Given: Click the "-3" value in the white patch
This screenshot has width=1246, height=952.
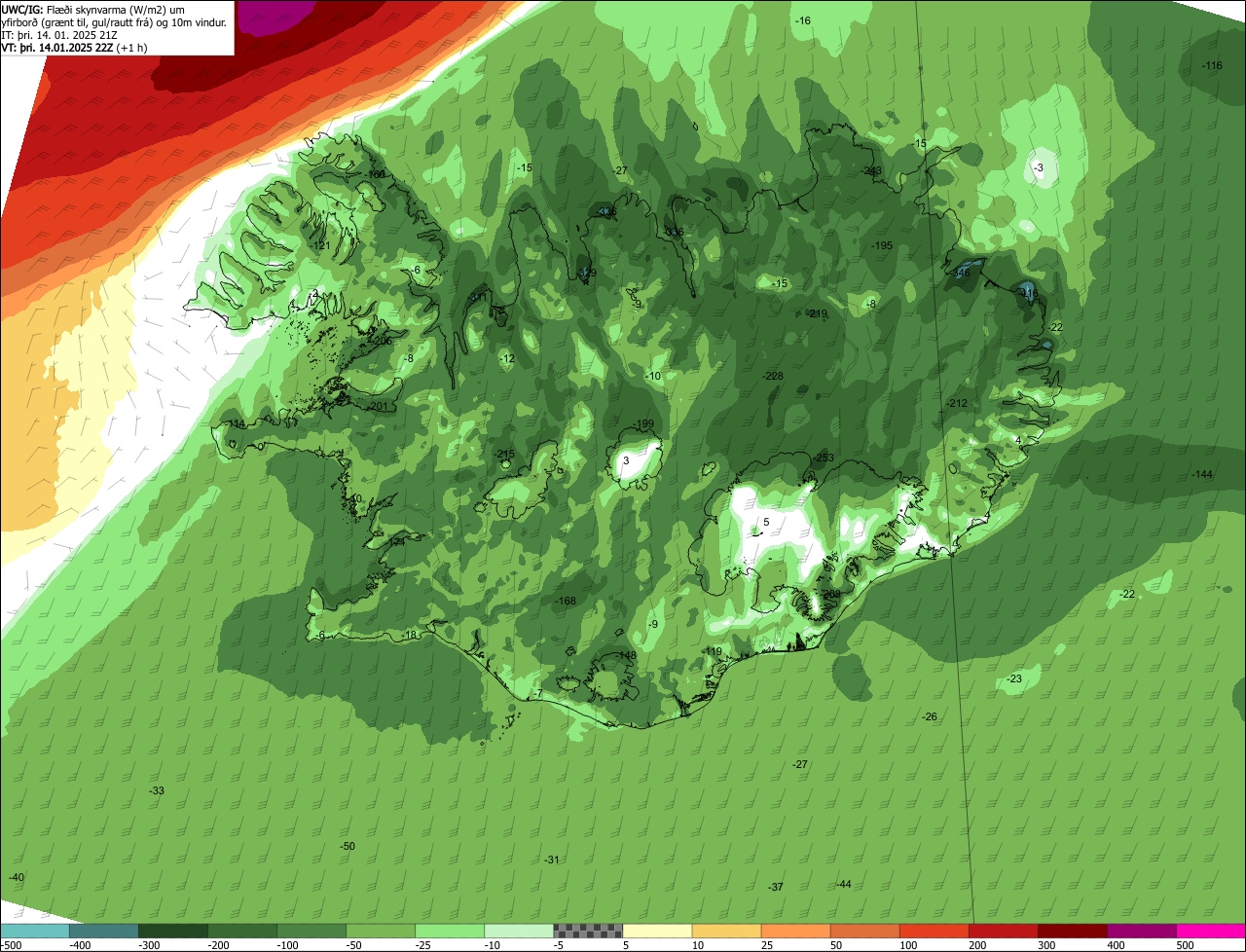Looking at the screenshot, I should (x=1039, y=167).
